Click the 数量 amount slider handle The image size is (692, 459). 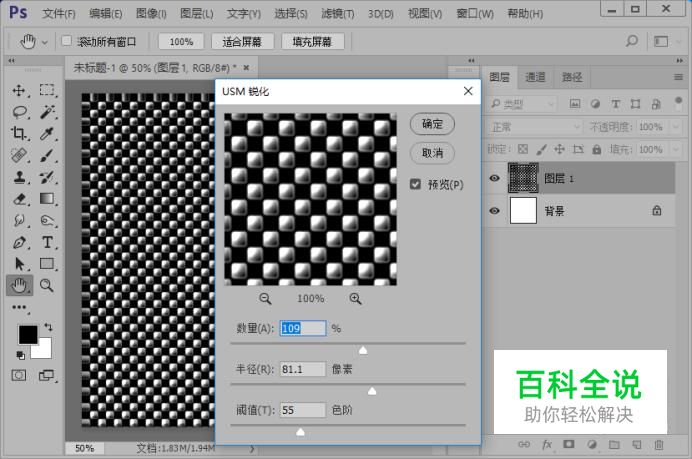tap(363, 350)
